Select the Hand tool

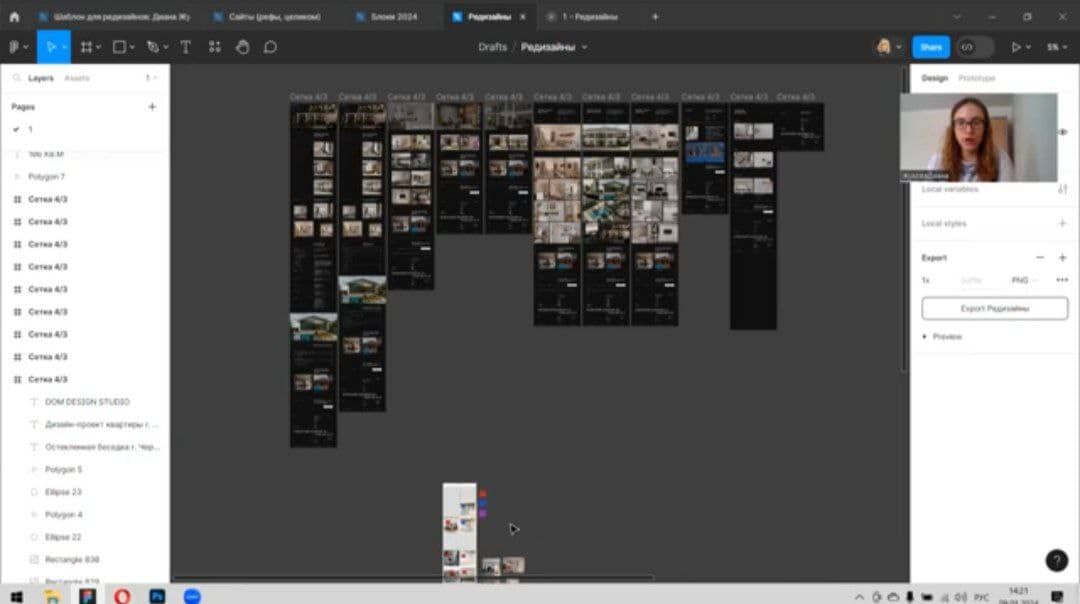[242, 47]
